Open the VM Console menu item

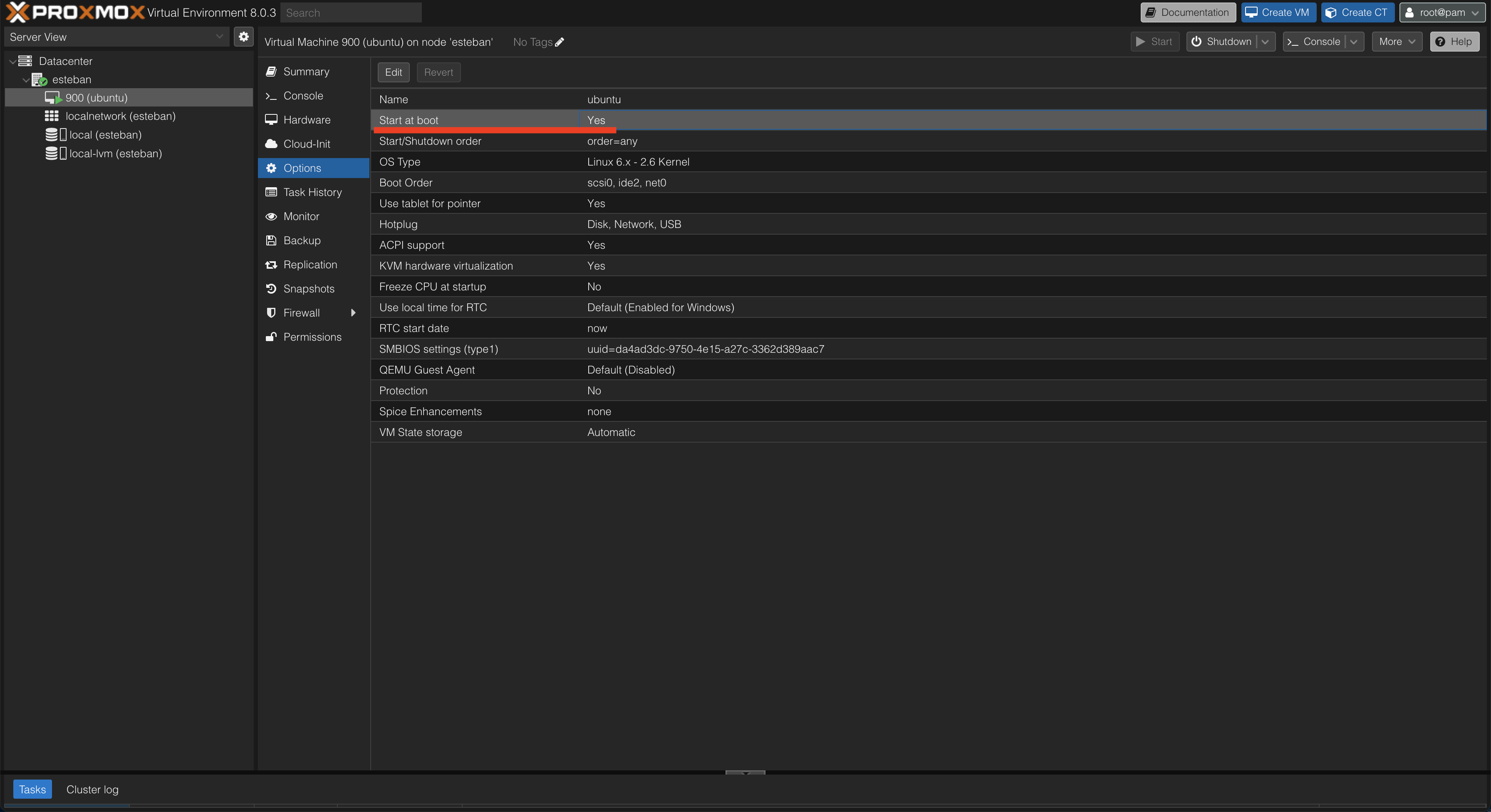(x=313, y=96)
